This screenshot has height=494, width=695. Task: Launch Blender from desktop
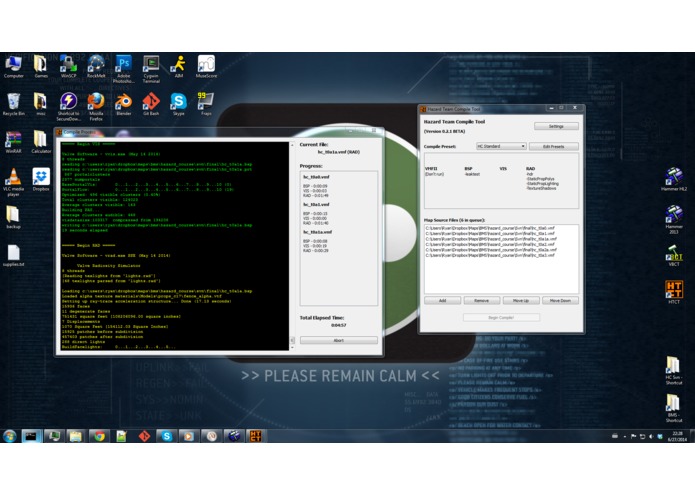pyautogui.click(x=124, y=105)
